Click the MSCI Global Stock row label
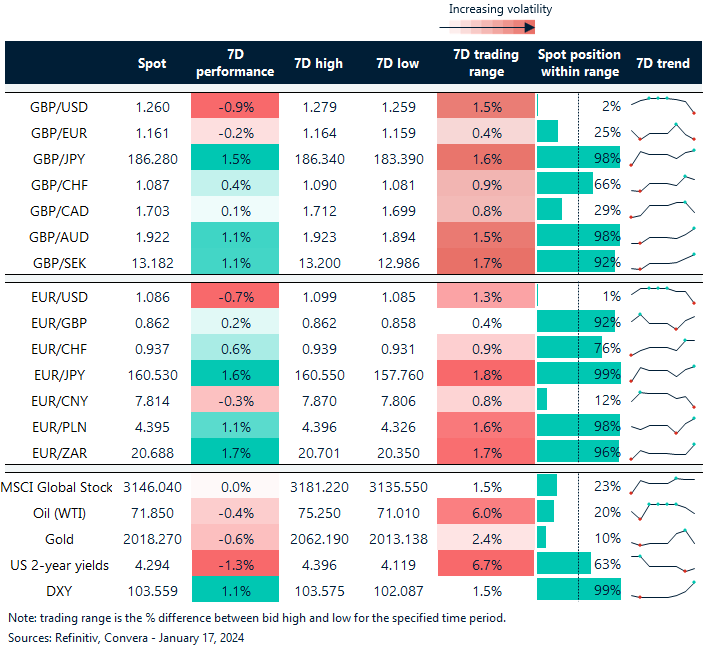Viewport: 709px width, 648px height. pyautogui.click(x=57, y=485)
